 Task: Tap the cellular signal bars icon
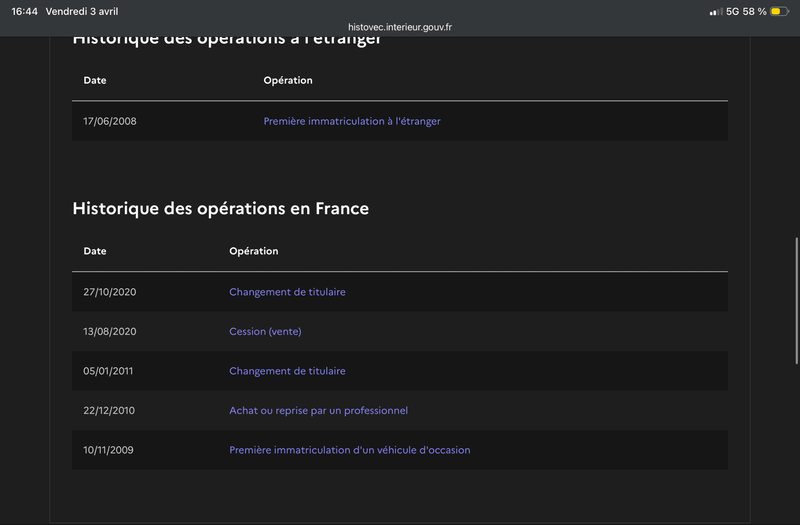click(x=715, y=11)
